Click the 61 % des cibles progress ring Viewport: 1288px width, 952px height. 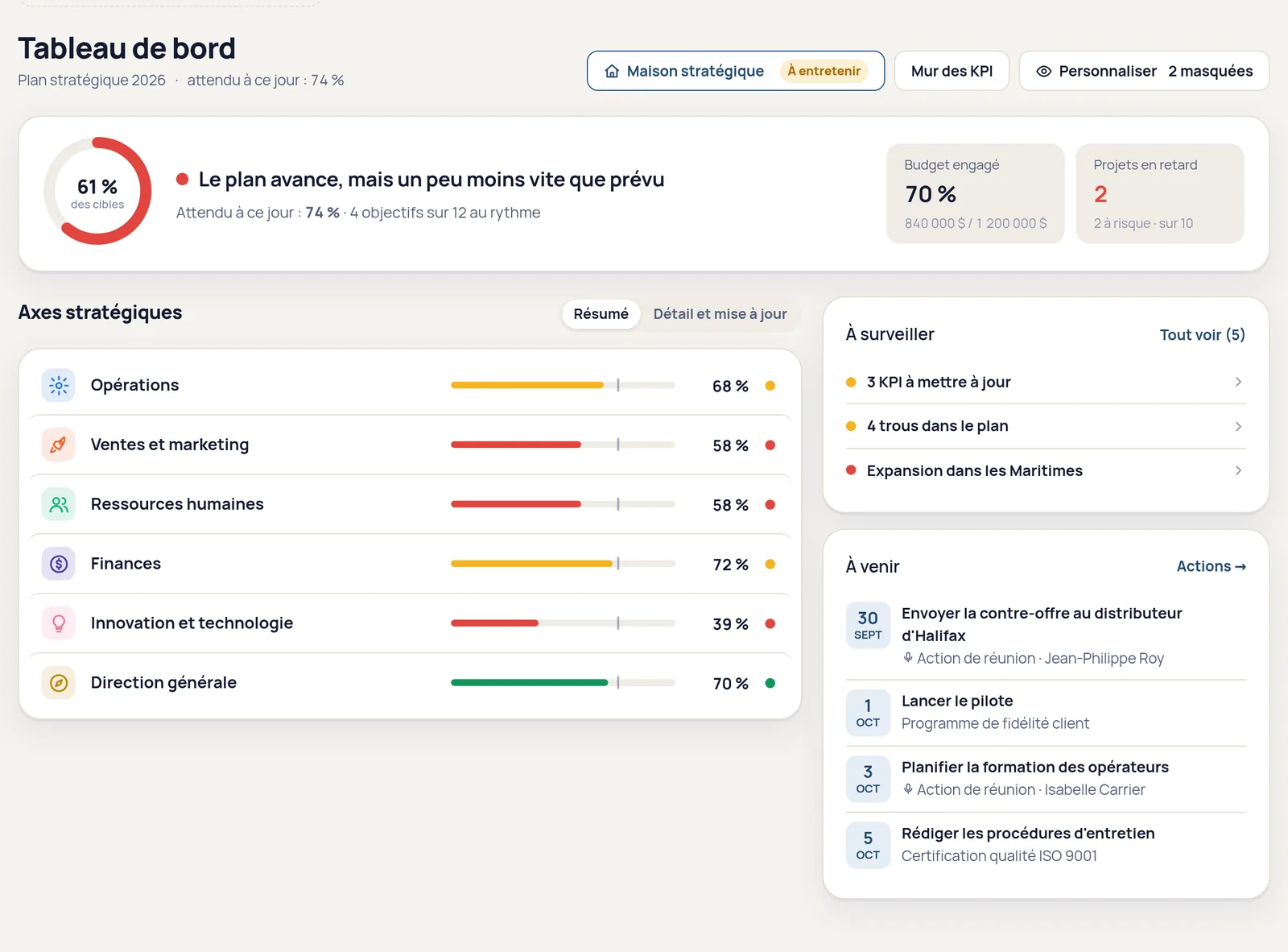point(97,191)
